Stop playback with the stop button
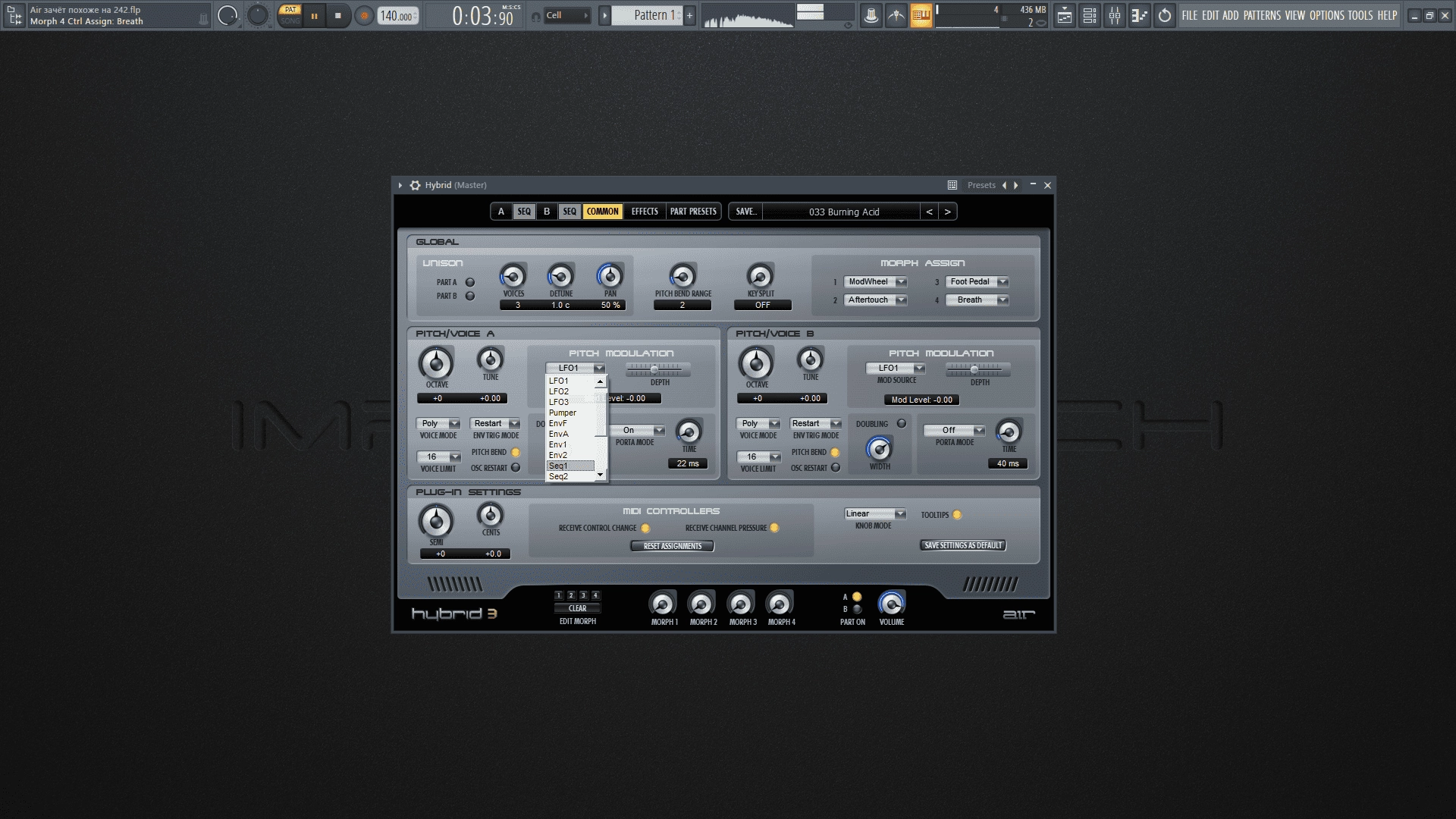Screen dimensions: 1456x819 point(338,15)
